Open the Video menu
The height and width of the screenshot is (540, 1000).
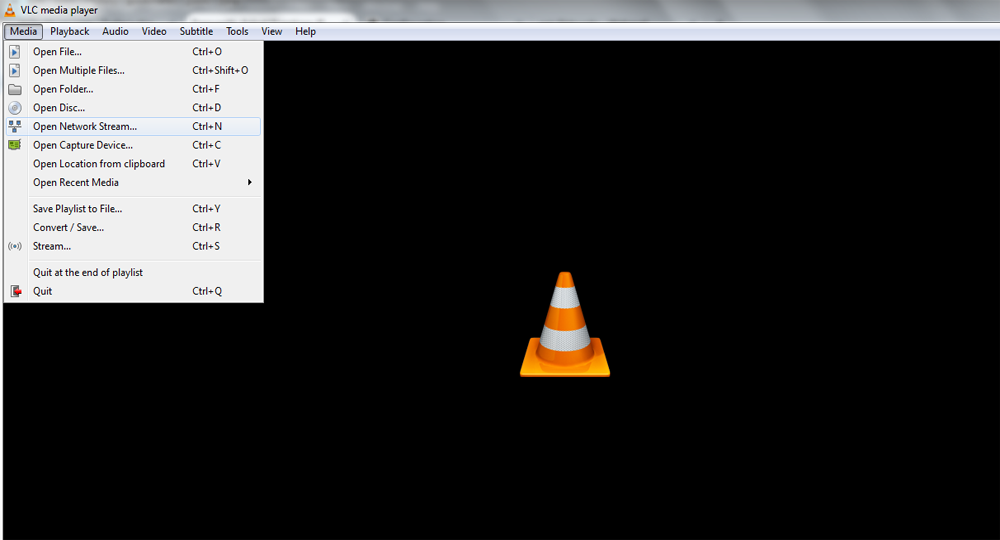pyautogui.click(x=154, y=31)
